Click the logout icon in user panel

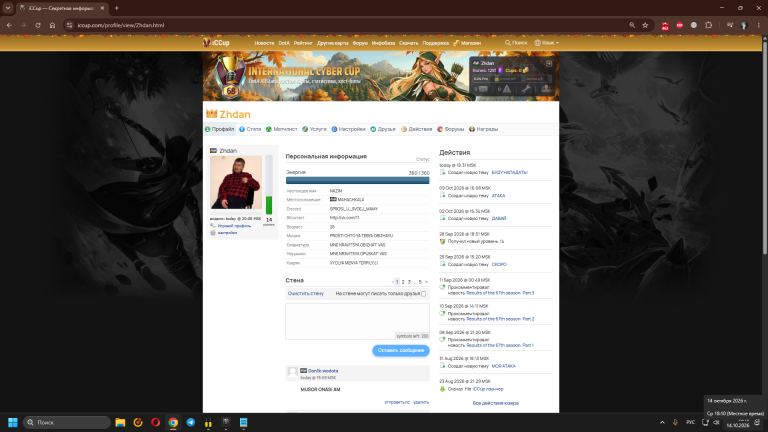(549, 64)
